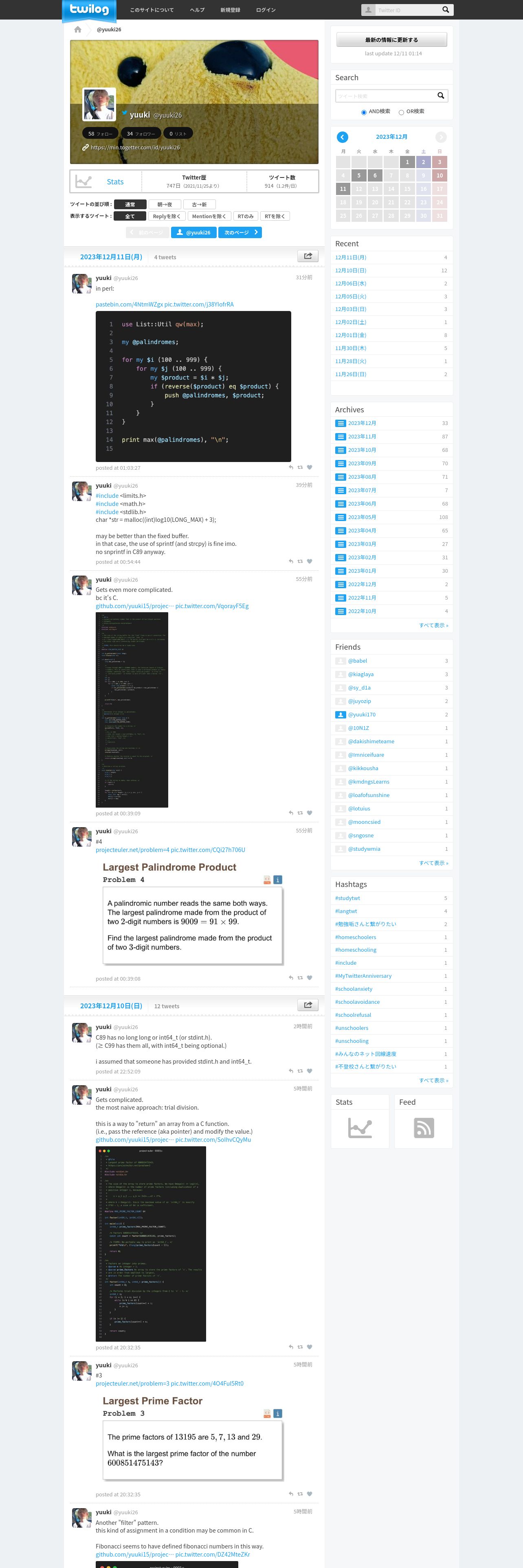Viewport: 523px width, 1568px height.
Task: Share the 2023年12月11日 tweets
Action: [x=308, y=256]
